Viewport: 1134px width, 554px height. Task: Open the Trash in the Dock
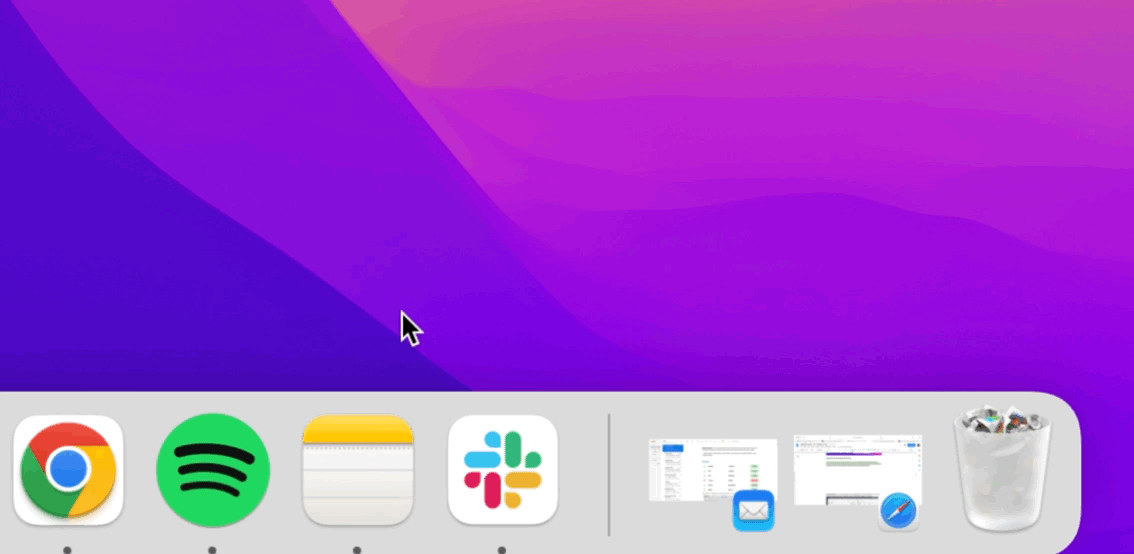(x=1004, y=470)
